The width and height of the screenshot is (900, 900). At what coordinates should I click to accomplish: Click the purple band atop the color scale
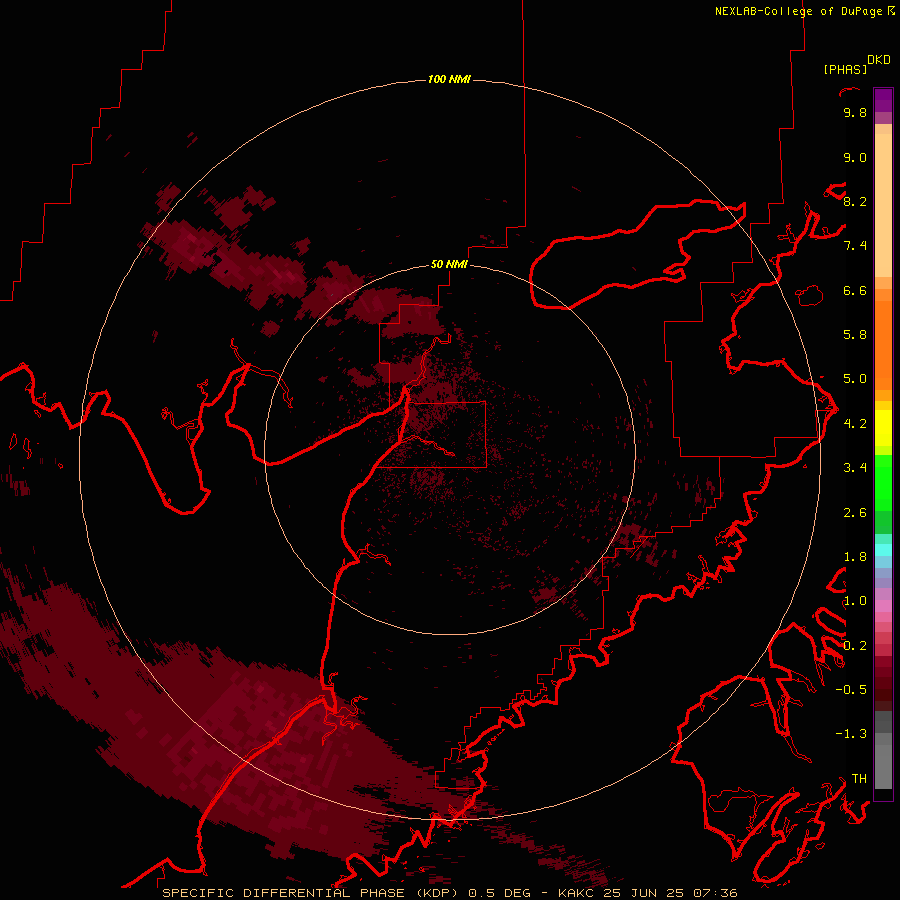point(883,100)
